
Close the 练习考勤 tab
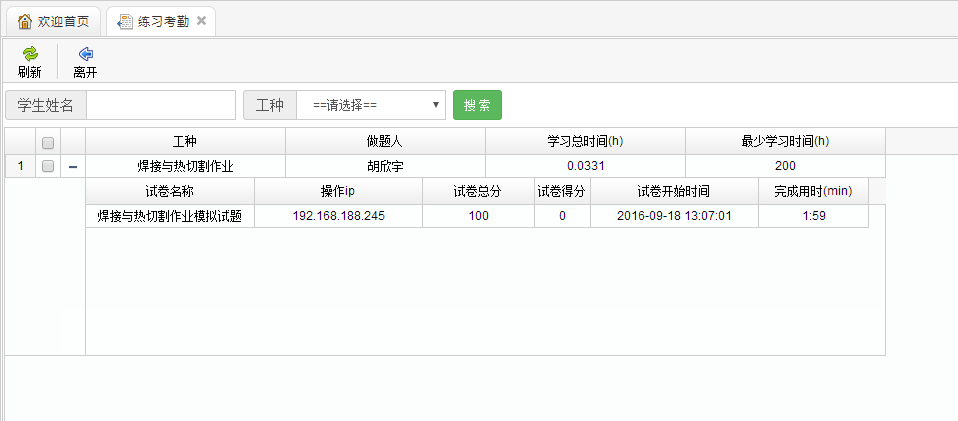click(x=201, y=22)
